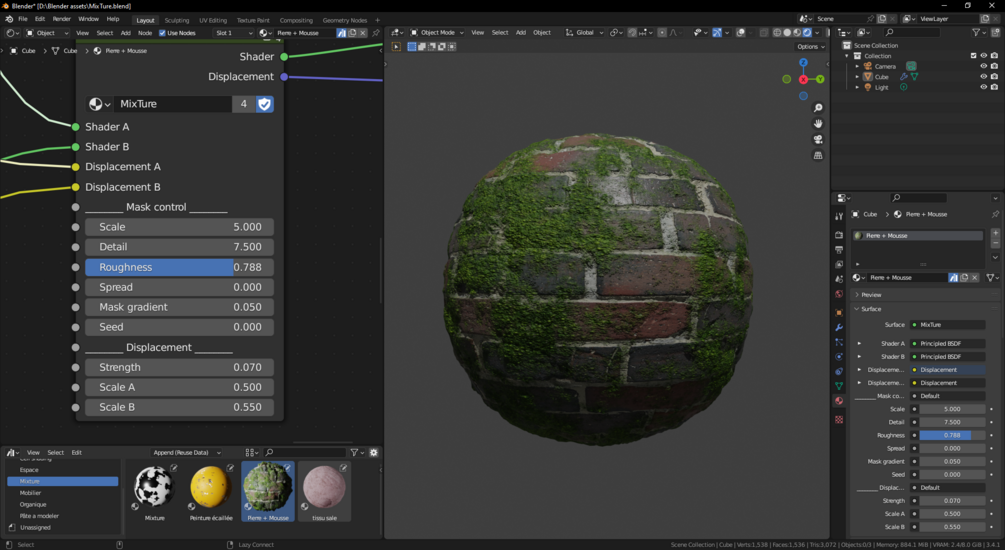Open the Object Mode dropdown
This screenshot has height=550, width=1005.
[436, 32]
